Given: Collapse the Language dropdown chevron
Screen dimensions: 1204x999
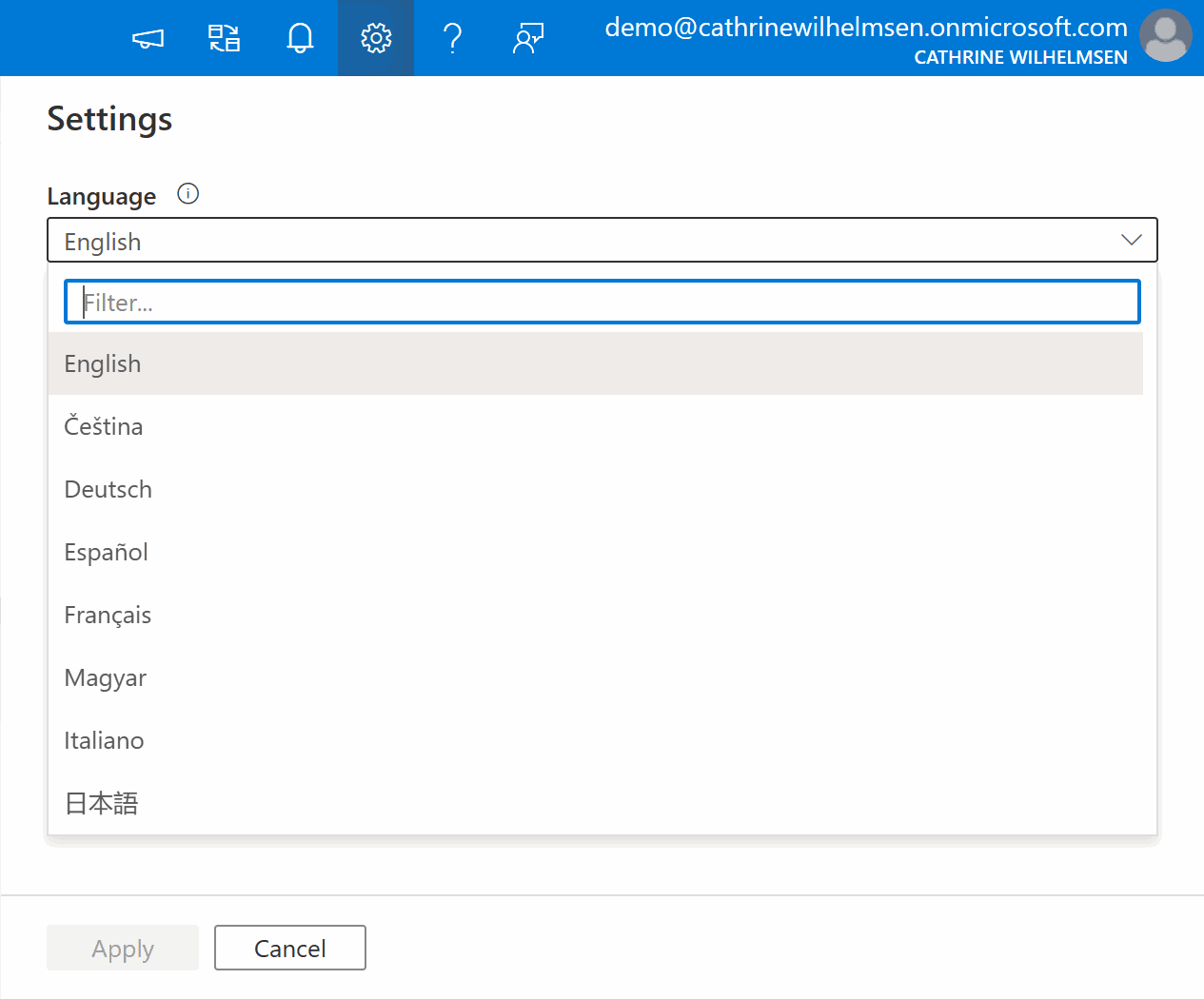Looking at the screenshot, I should pyautogui.click(x=1131, y=240).
